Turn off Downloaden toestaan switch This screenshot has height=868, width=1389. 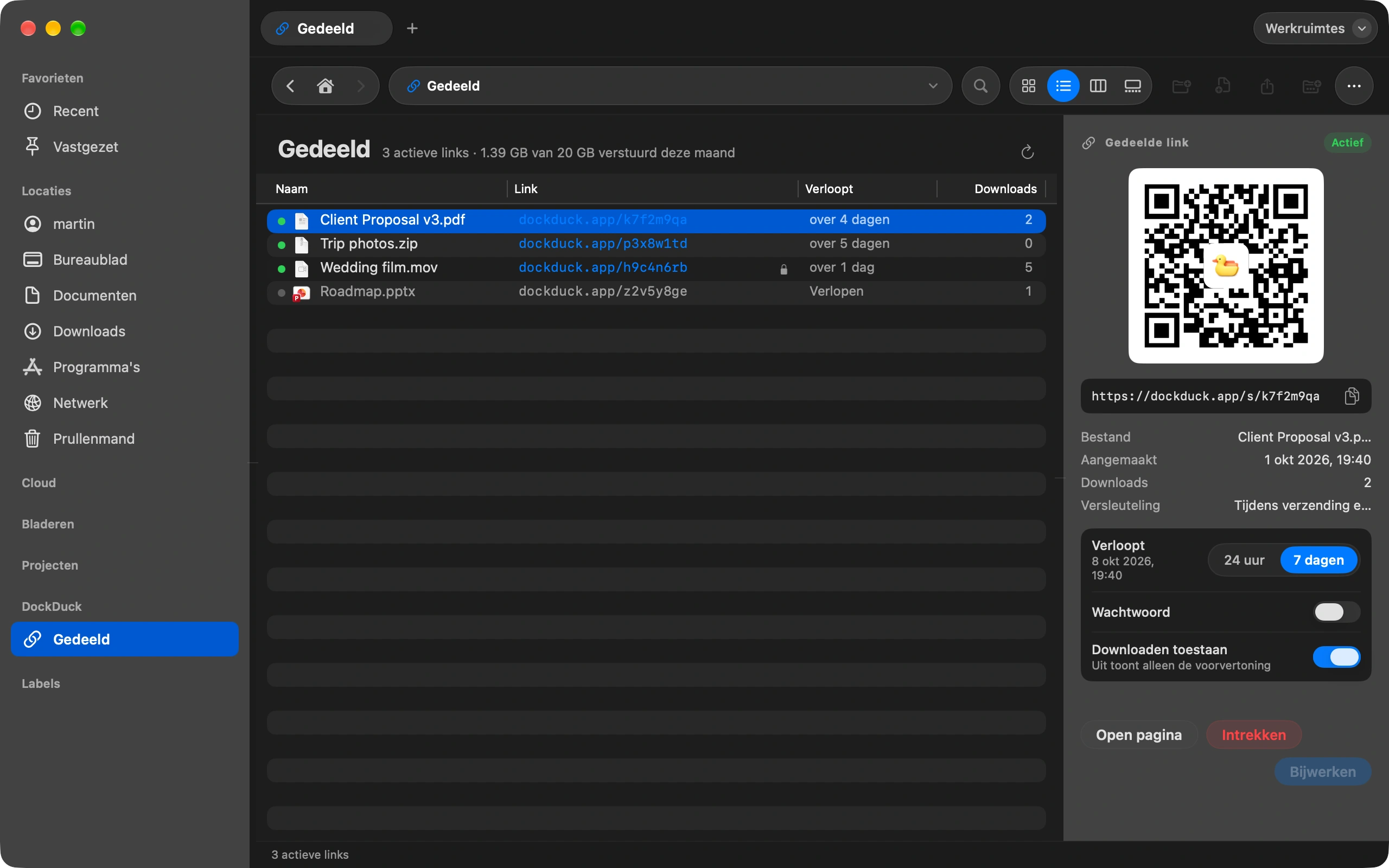(x=1336, y=657)
